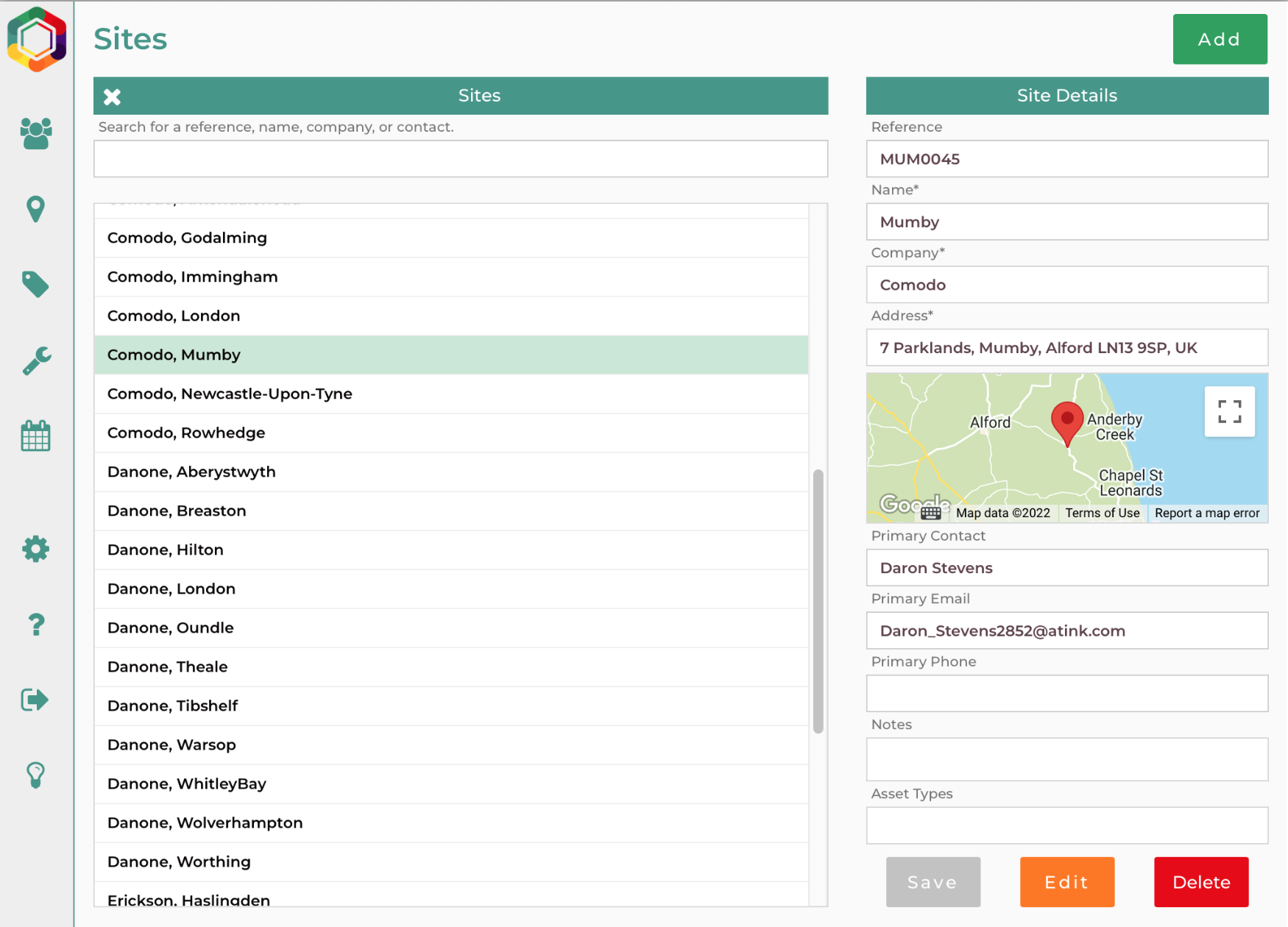The width and height of the screenshot is (1288, 927).
Task: Select Danone, Tibshelf row
Action: [x=451, y=706]
